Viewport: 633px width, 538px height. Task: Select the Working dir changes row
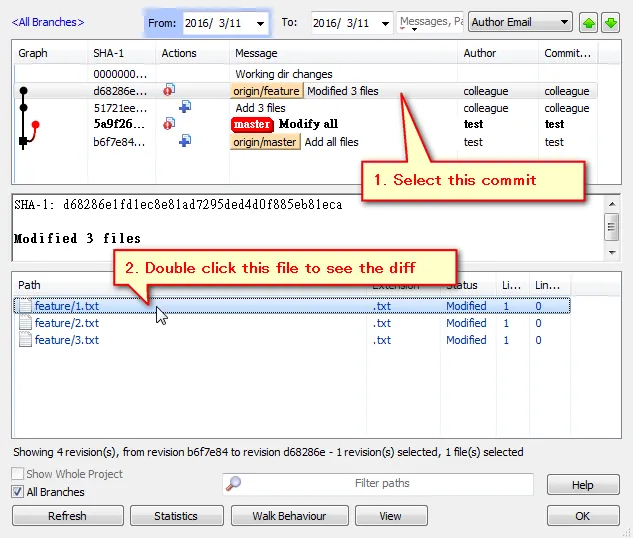point(306,74)
